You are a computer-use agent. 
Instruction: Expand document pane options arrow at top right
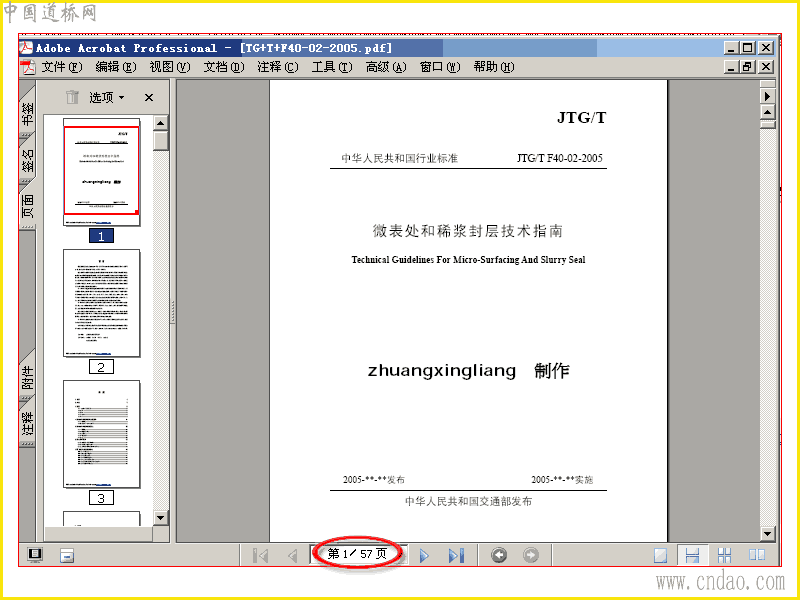click(x=767, y=96)
